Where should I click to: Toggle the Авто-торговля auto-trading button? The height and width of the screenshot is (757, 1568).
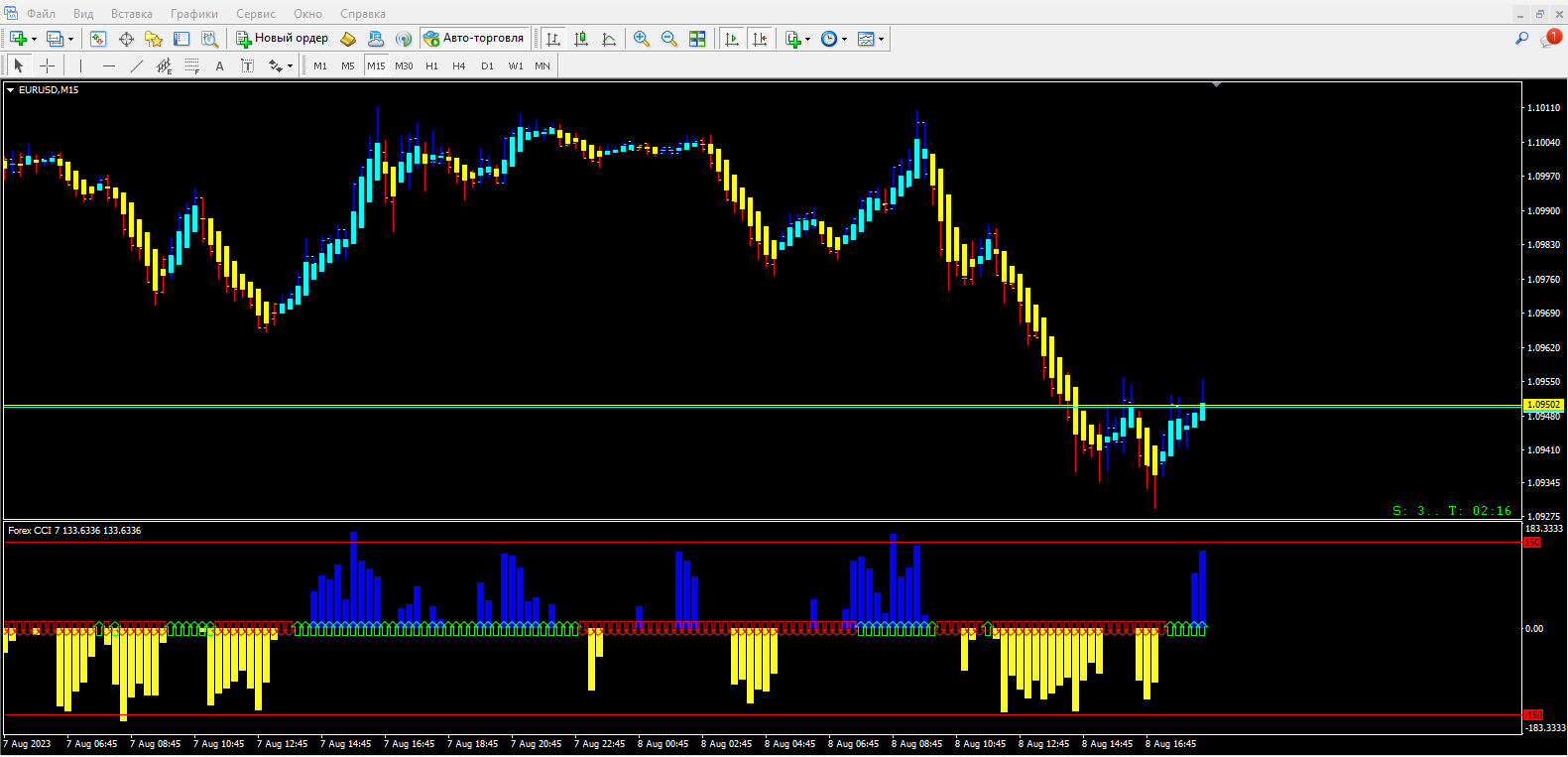474,39
